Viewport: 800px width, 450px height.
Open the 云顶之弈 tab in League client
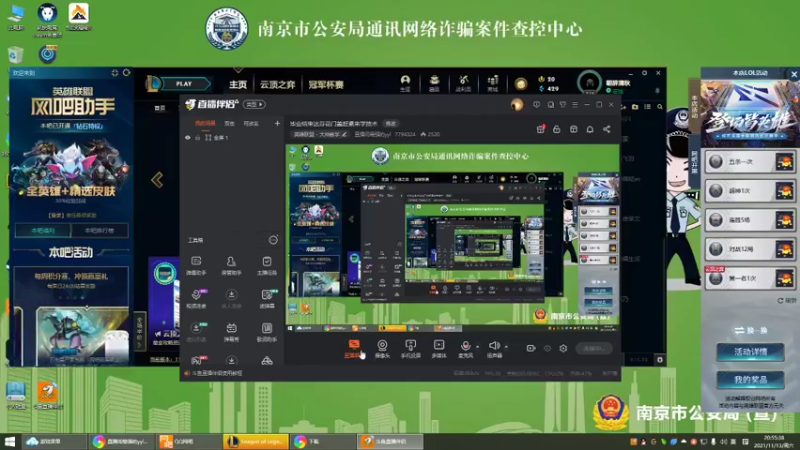click(x=278, y=84)
